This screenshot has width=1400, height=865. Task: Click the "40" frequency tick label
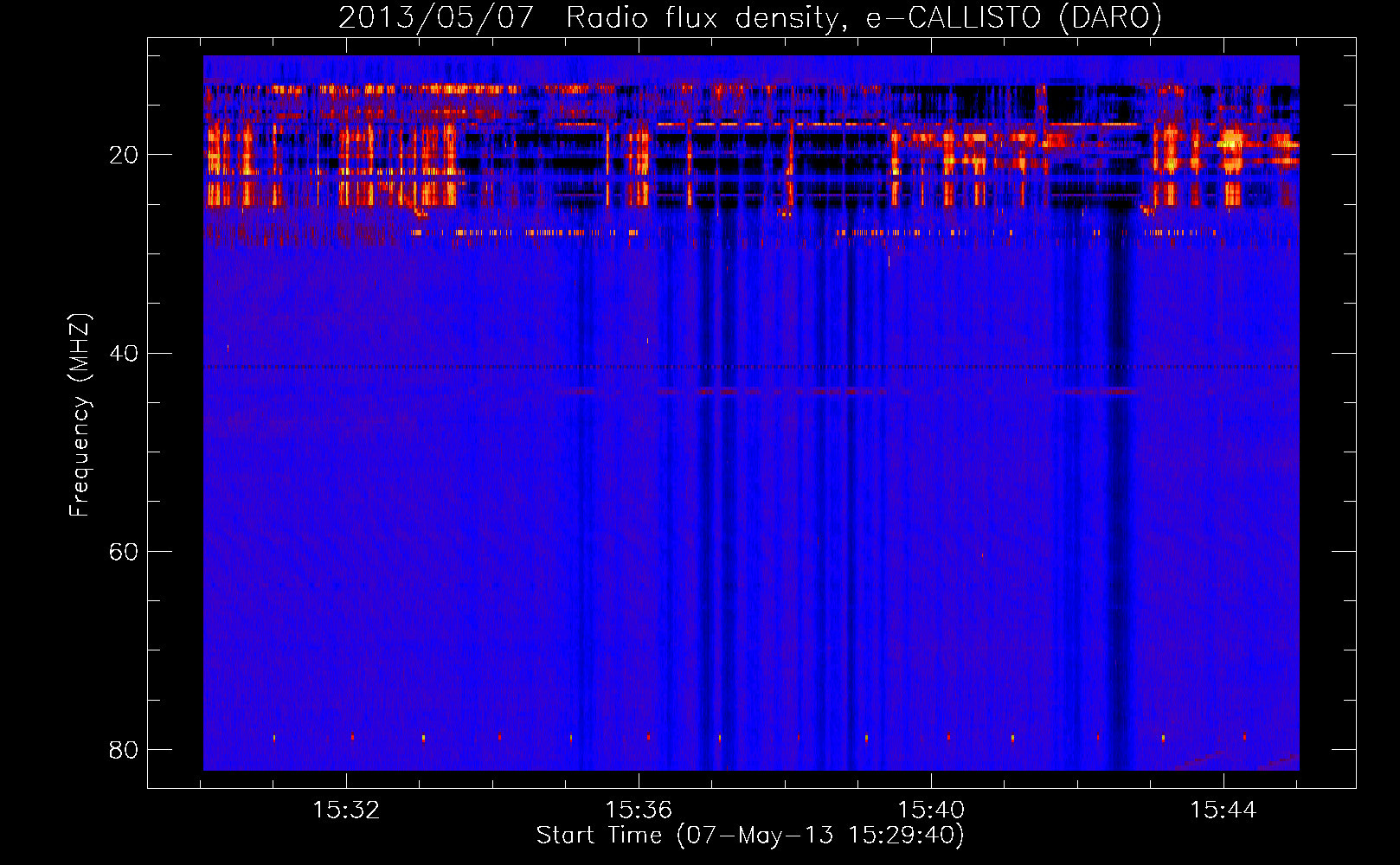124,353
